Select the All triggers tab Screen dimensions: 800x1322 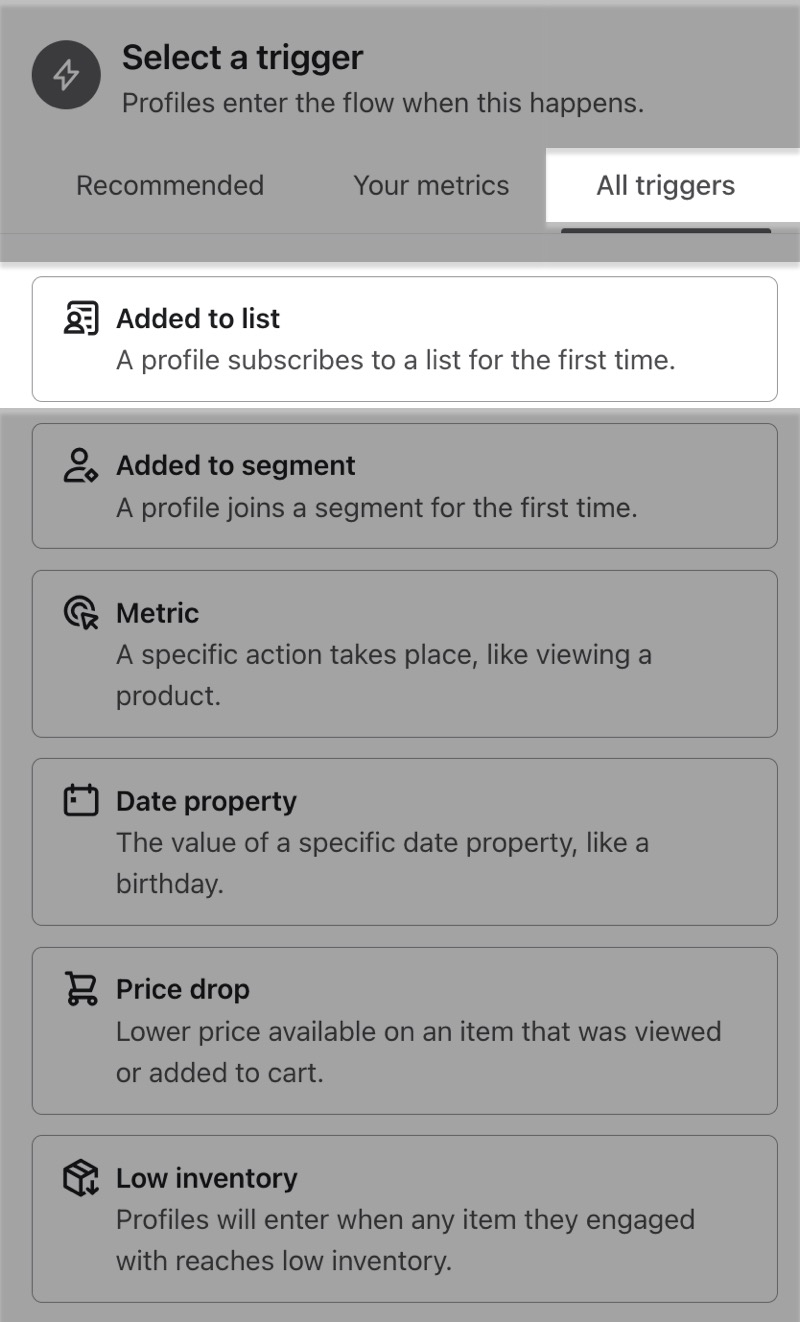666,185
